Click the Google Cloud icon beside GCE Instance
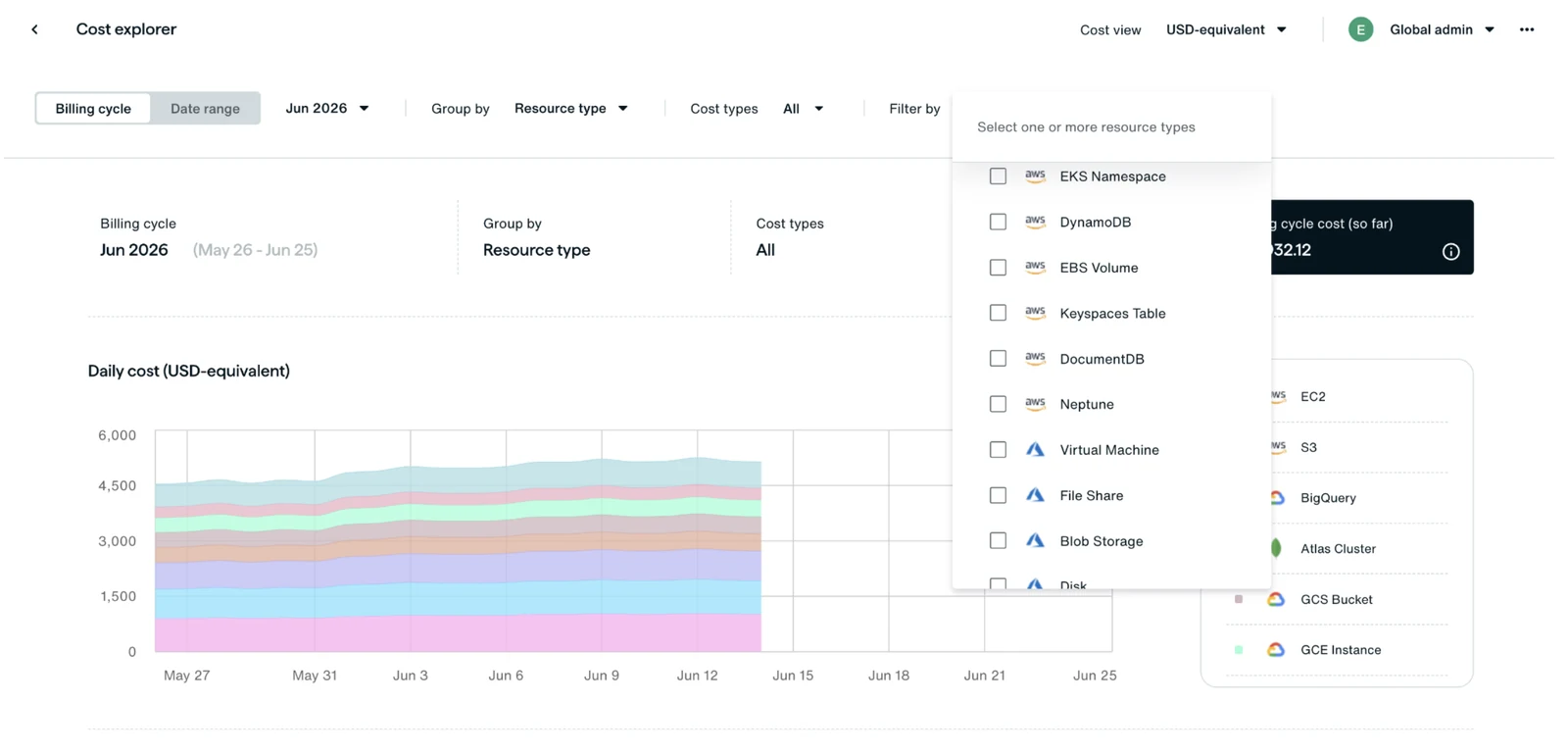 click(1276, 650)
